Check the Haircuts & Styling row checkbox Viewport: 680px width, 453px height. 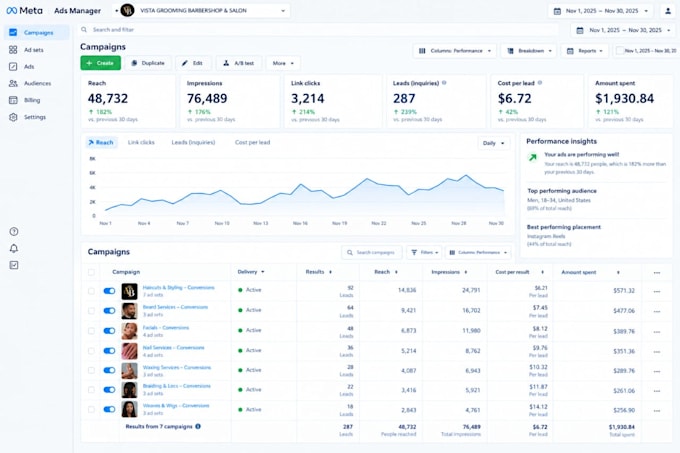pyautogui.click(x=91, y=291)
